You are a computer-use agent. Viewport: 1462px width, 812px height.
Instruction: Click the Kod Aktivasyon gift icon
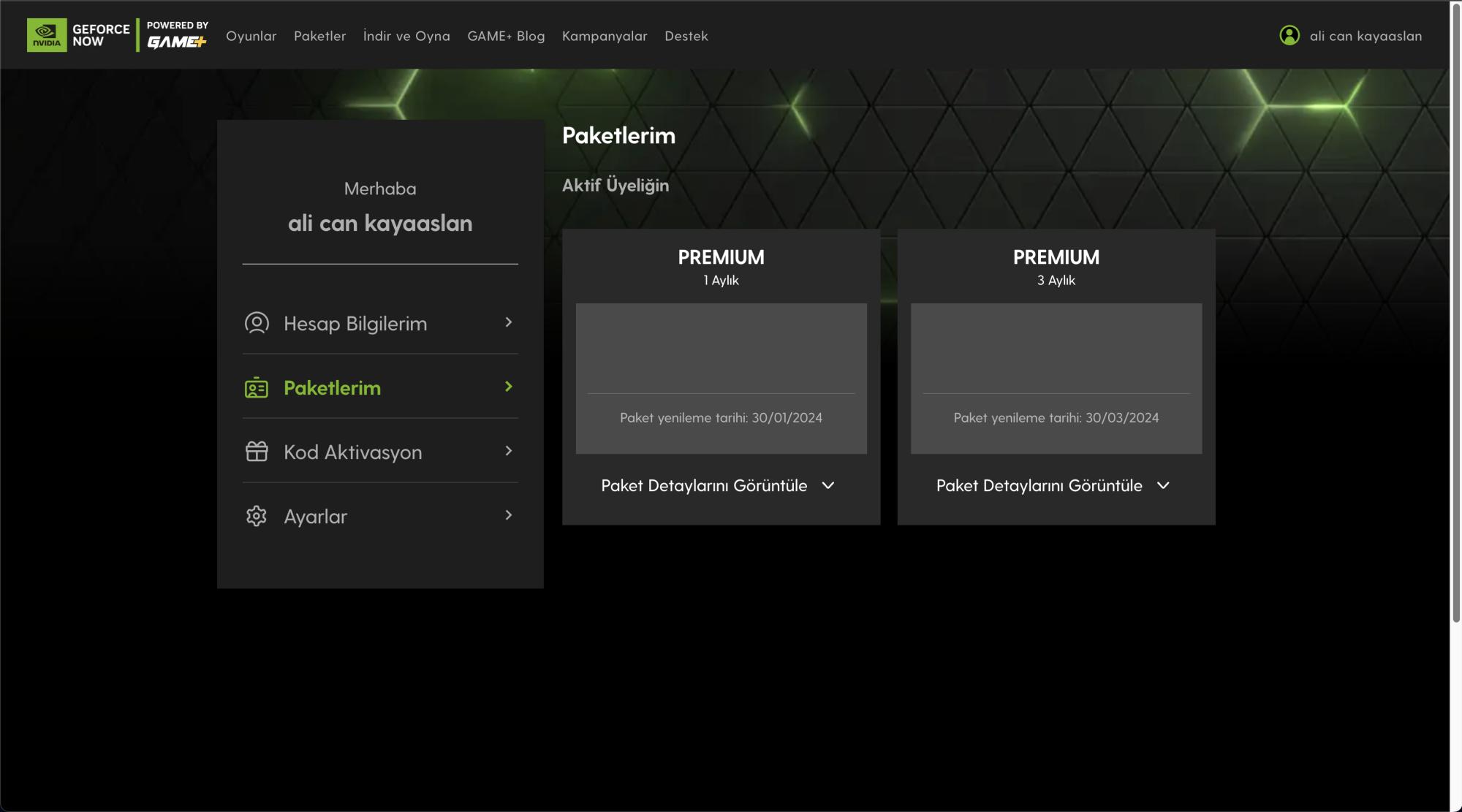257,452
